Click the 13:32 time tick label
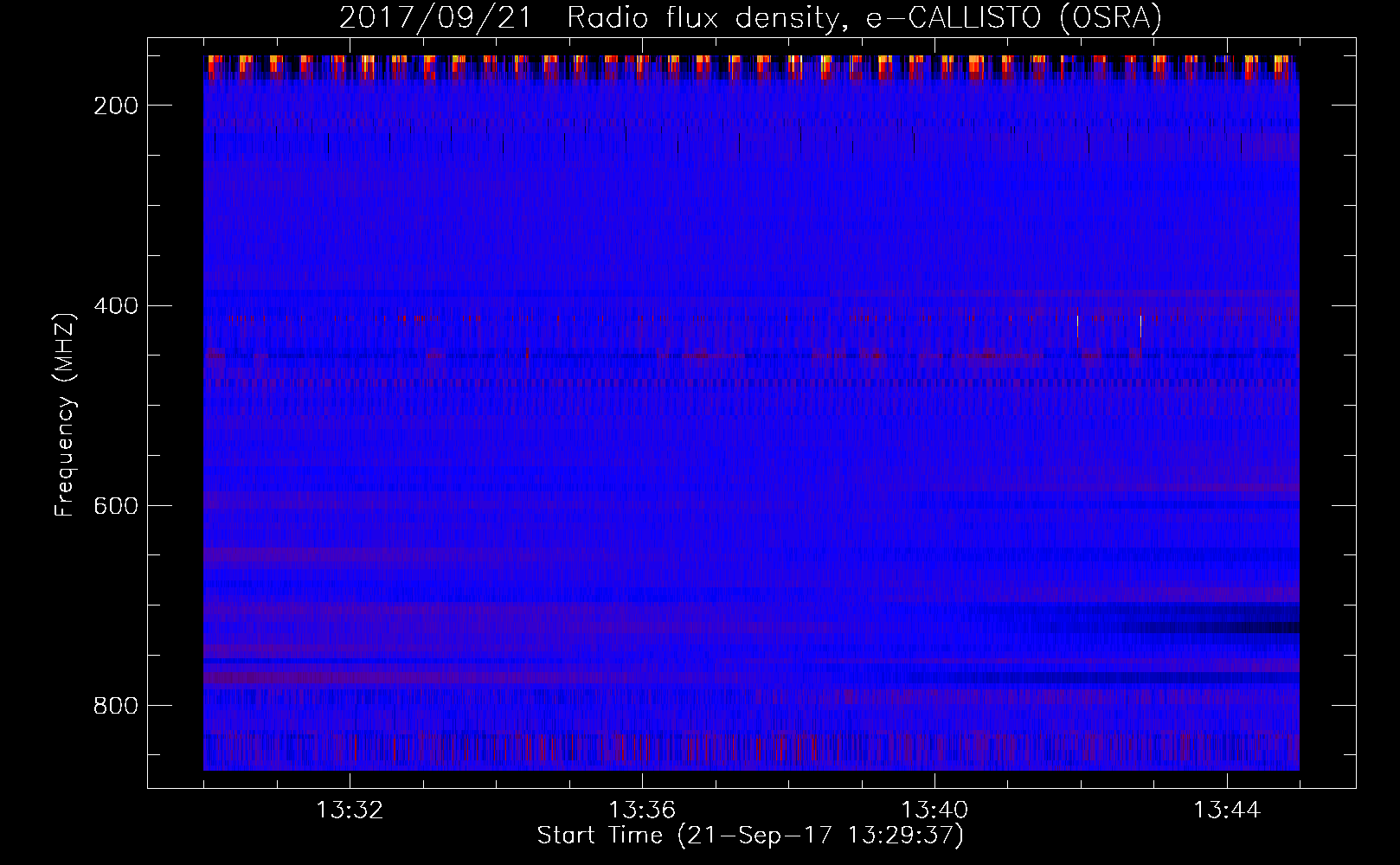1400x865 pixels. pyautogui.click(x=350, y=811)
